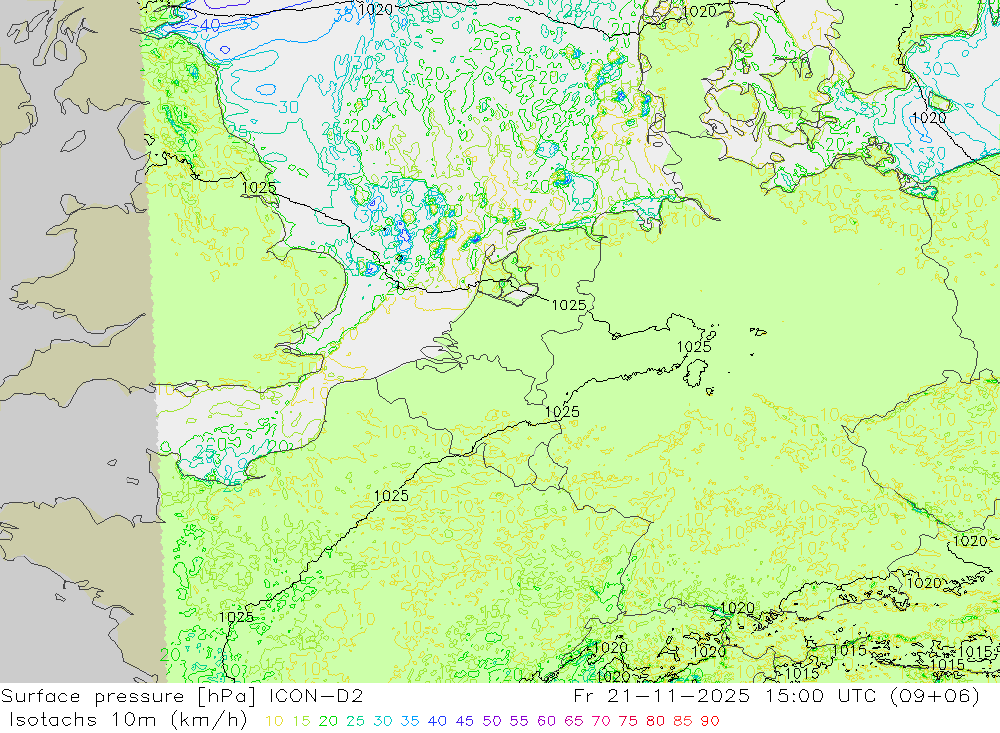Click the '(09+06)' forecast run label

pos(935,695)
